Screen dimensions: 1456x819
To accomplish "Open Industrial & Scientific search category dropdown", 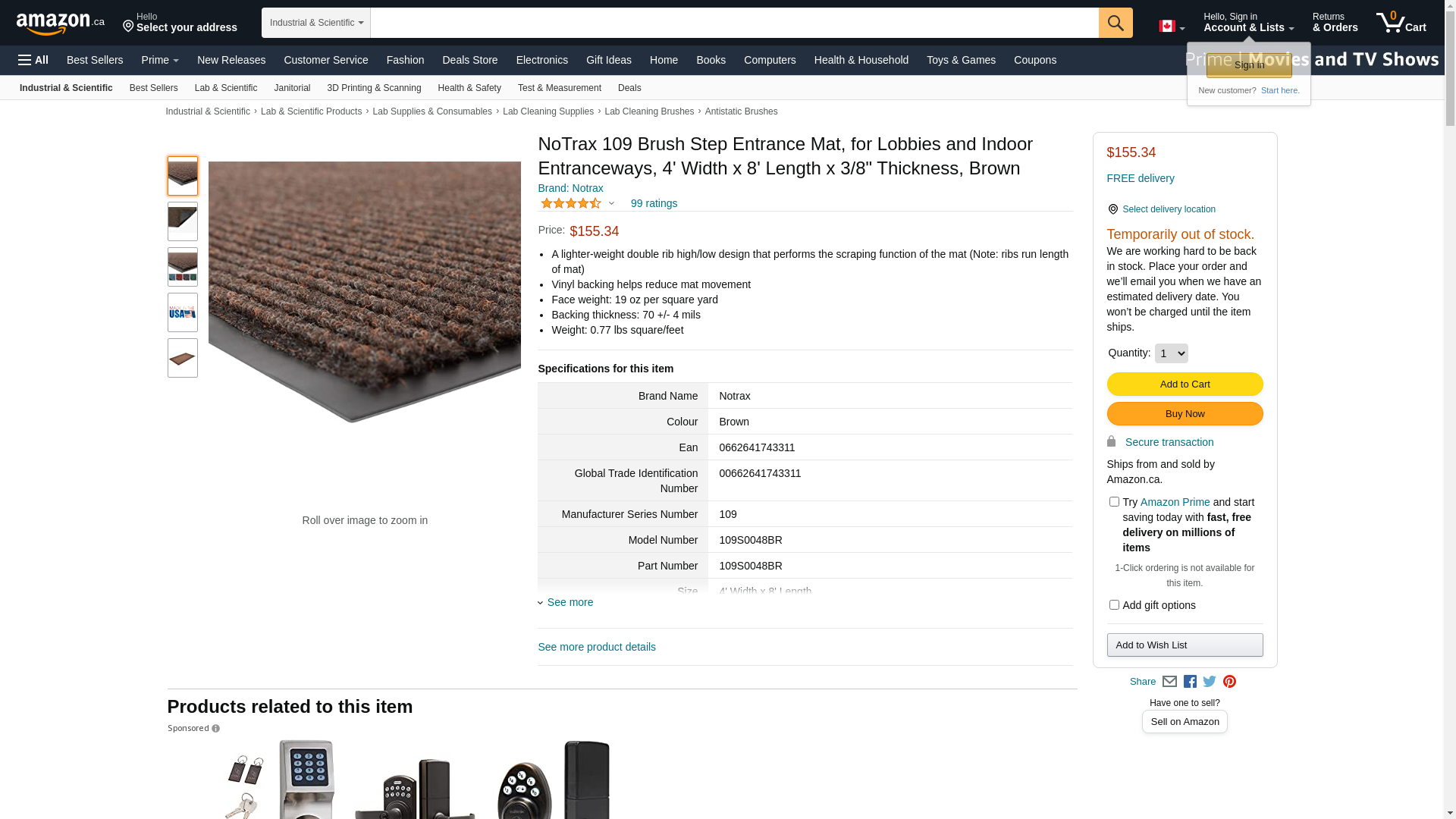I will pos(316,23).
